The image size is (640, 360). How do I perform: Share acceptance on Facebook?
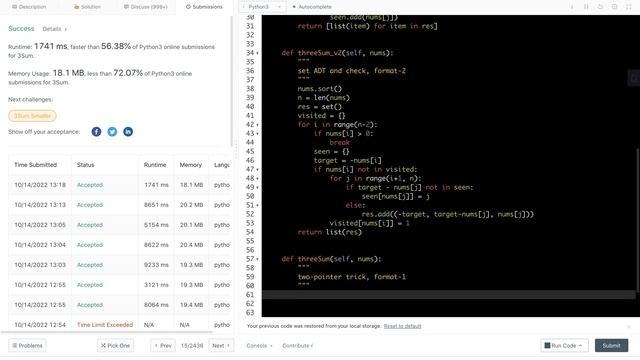coord(96,132)
